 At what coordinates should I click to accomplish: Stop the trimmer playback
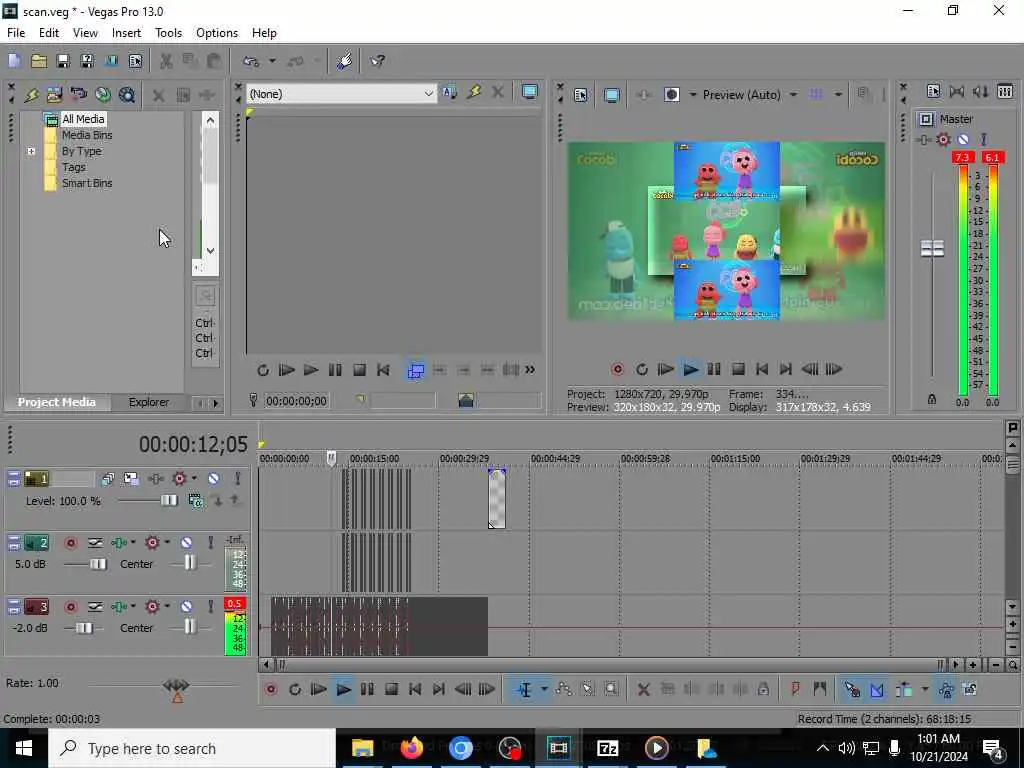[359, 370]
